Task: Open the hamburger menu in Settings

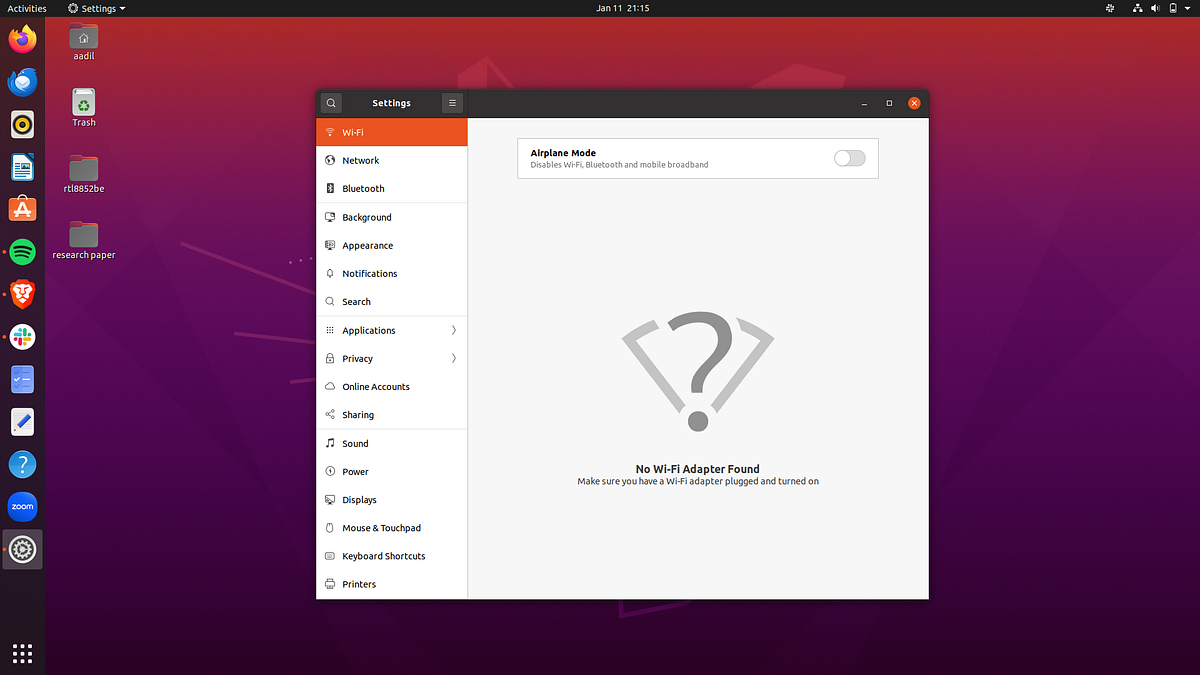Action: (452, 102)
